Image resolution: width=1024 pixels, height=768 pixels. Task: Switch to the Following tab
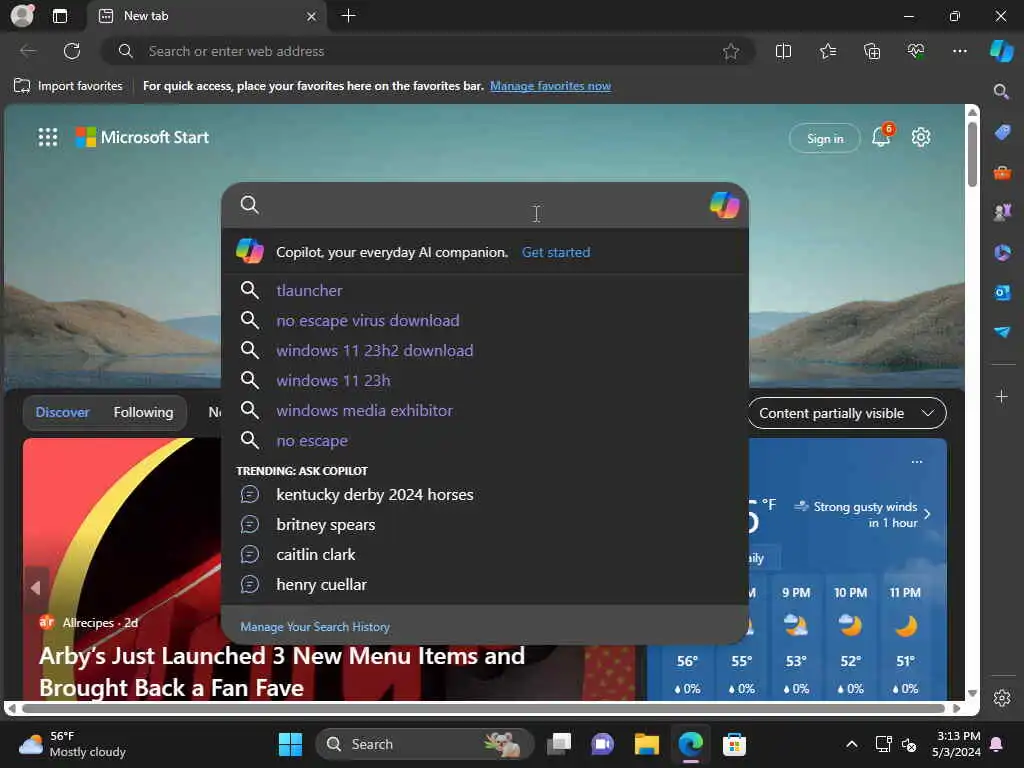[x=143, y=412]
